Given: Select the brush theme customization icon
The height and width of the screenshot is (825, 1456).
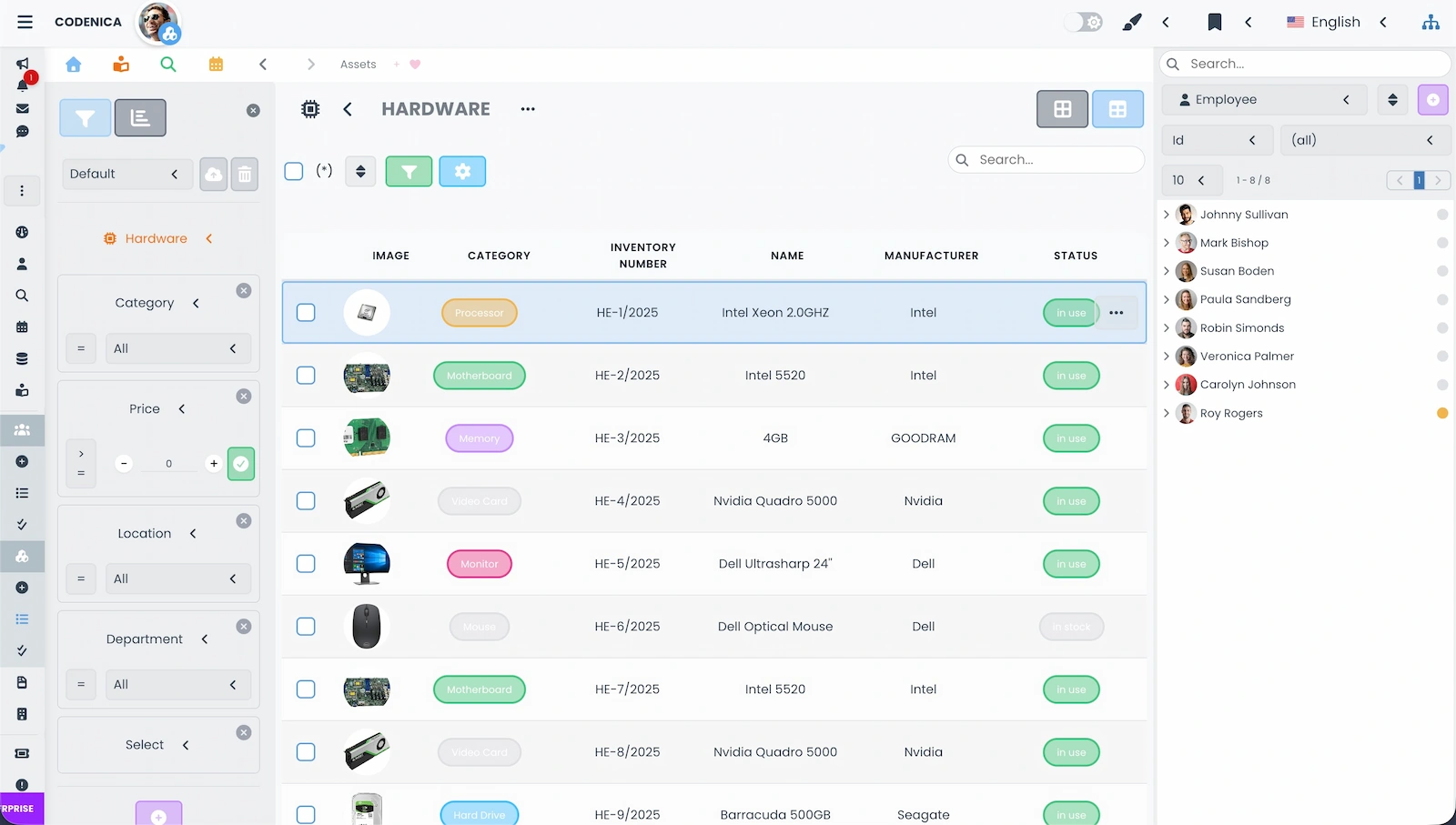Looking at the screenshot, I should (1131, 22).
